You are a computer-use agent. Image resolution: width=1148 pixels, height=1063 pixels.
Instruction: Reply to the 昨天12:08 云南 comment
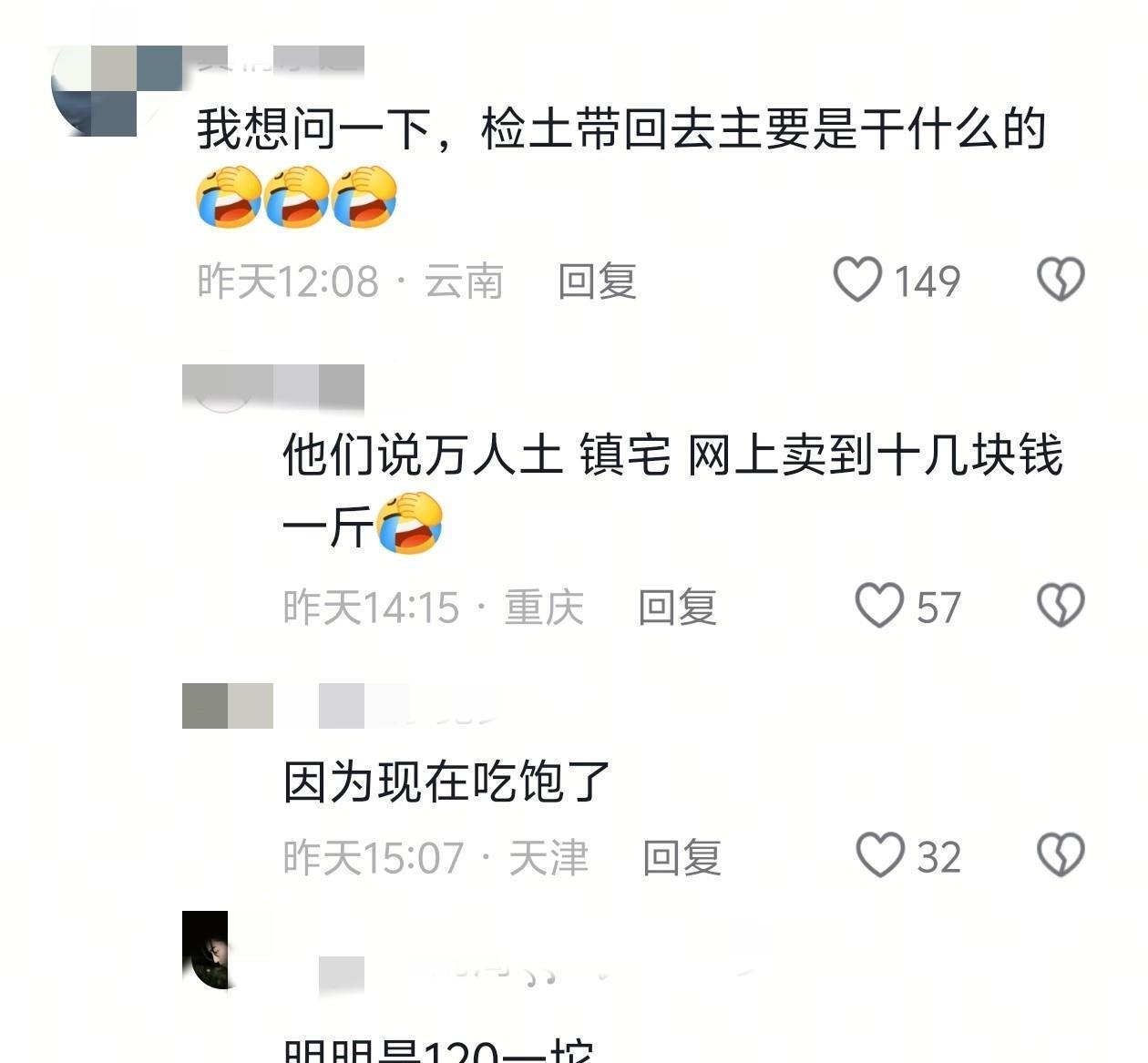coord(597,281)
